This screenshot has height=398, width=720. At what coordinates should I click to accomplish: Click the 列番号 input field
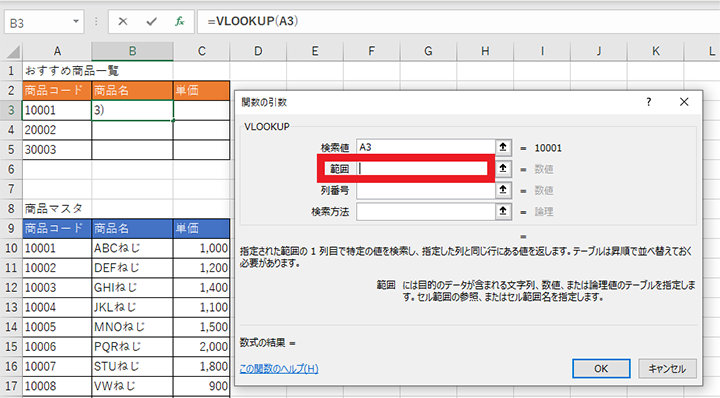click(x=426, y=190)
